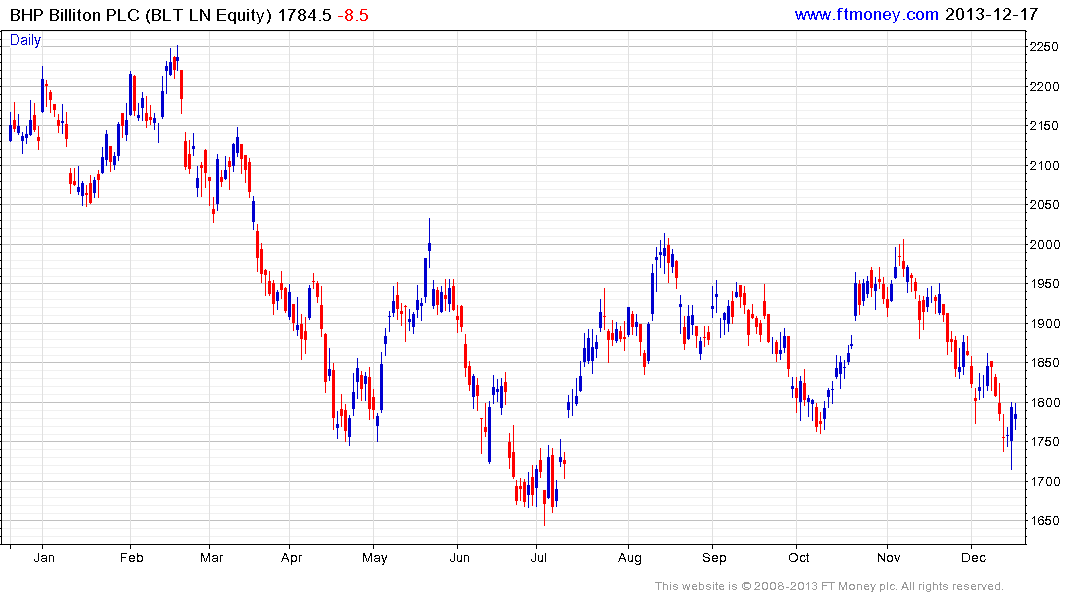
Task: Click the Mar month label
Action: point(211,557)
